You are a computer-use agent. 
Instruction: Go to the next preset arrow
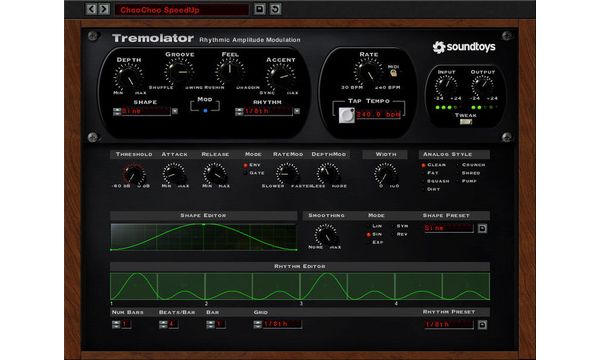pyautogui.click(x=104, y=9)
